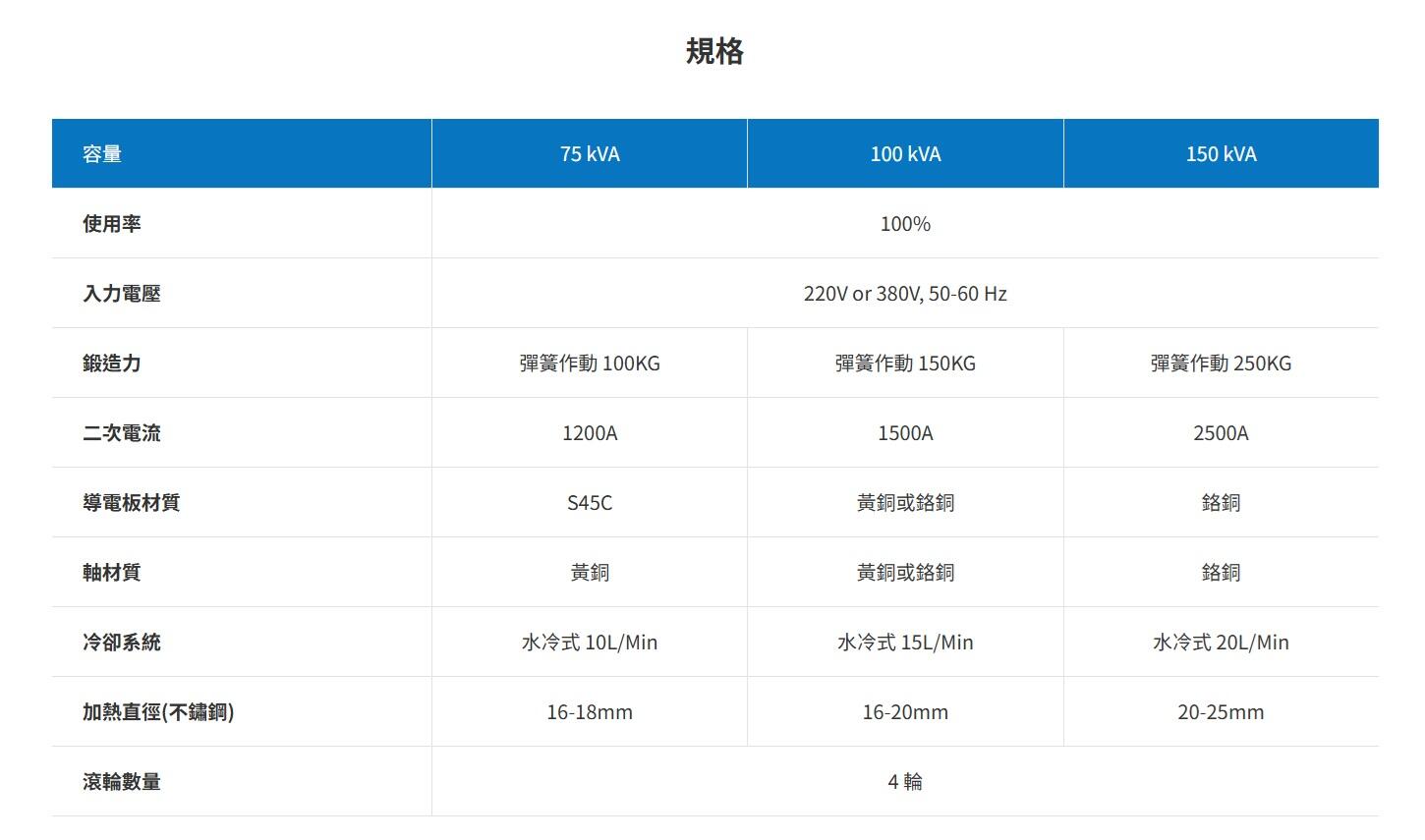Click the 100 kVA column header
The image size is (1425, 840).
[x=905, y=154]
